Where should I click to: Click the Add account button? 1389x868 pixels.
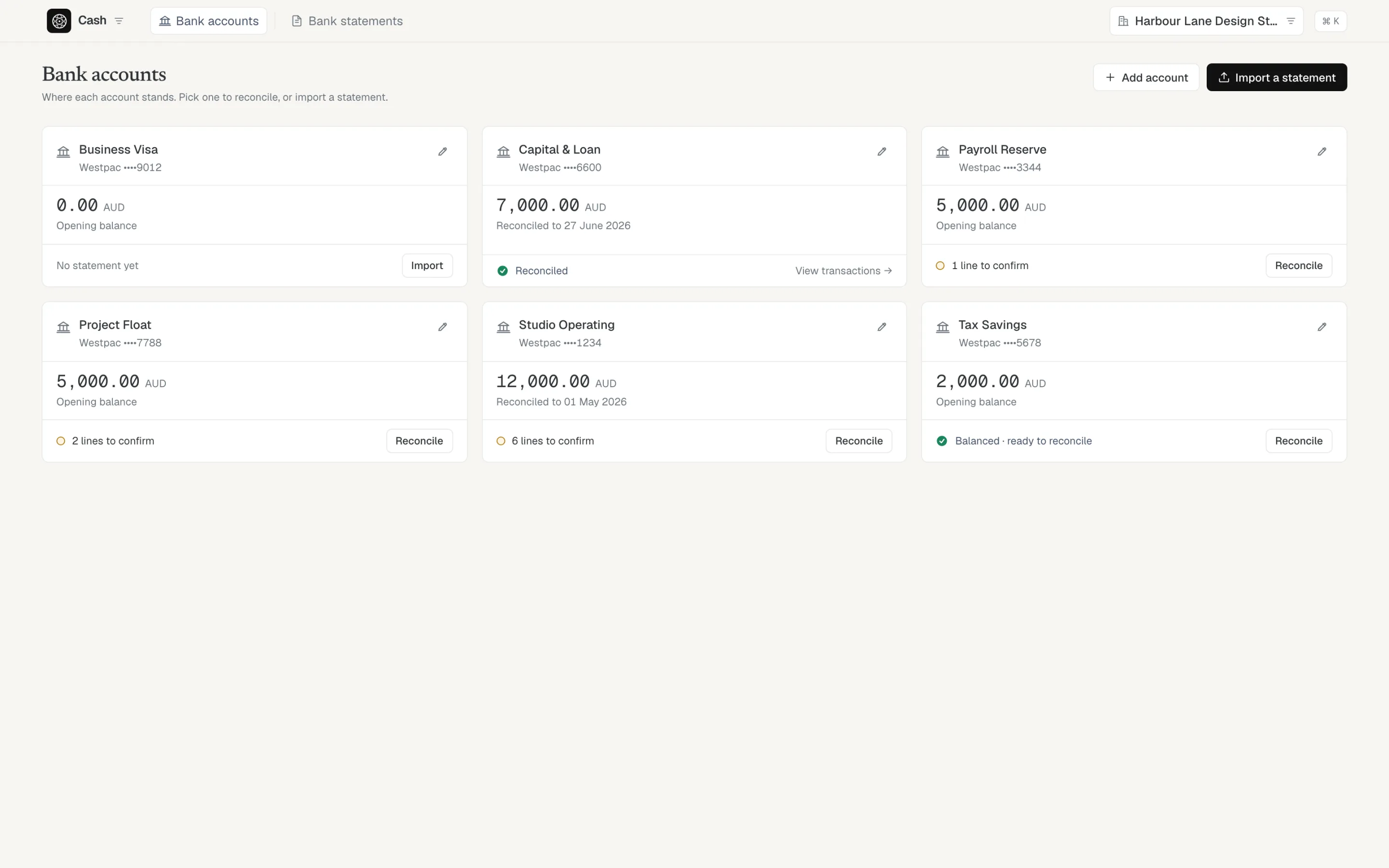click(x=1145, y=78)
